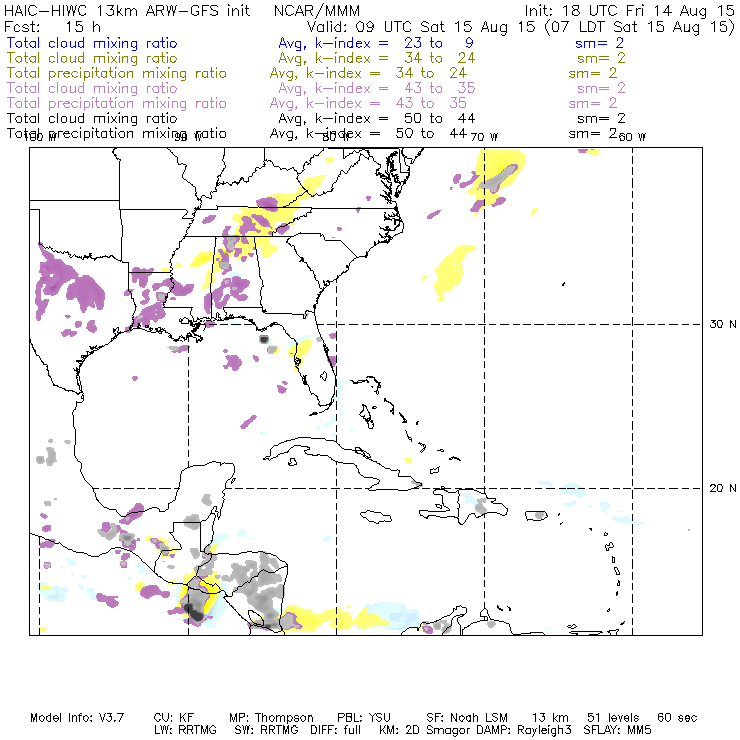This screenshot has height=740, width=740.
Task: Click the 'LW: RRTMG' text
Action: click(x=185, y=730)
